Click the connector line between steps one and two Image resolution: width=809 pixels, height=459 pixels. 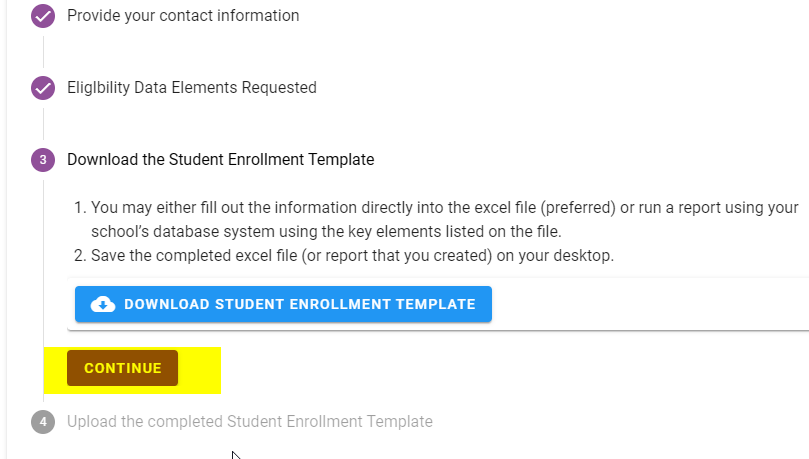click(43, 52)
